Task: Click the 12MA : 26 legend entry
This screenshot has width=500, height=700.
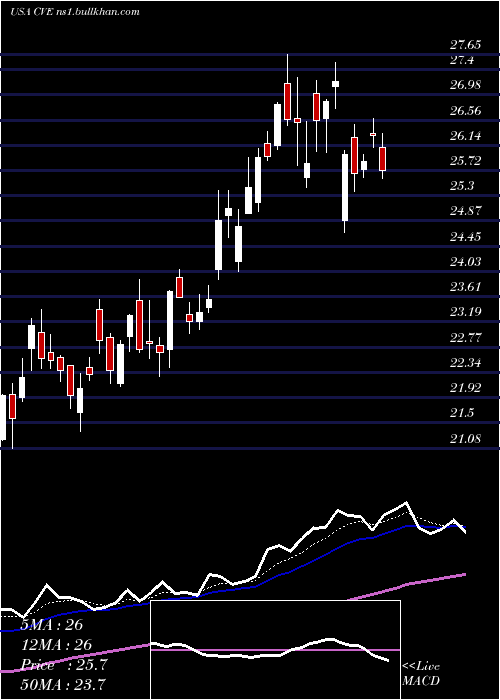Action: tap(56, 644)
